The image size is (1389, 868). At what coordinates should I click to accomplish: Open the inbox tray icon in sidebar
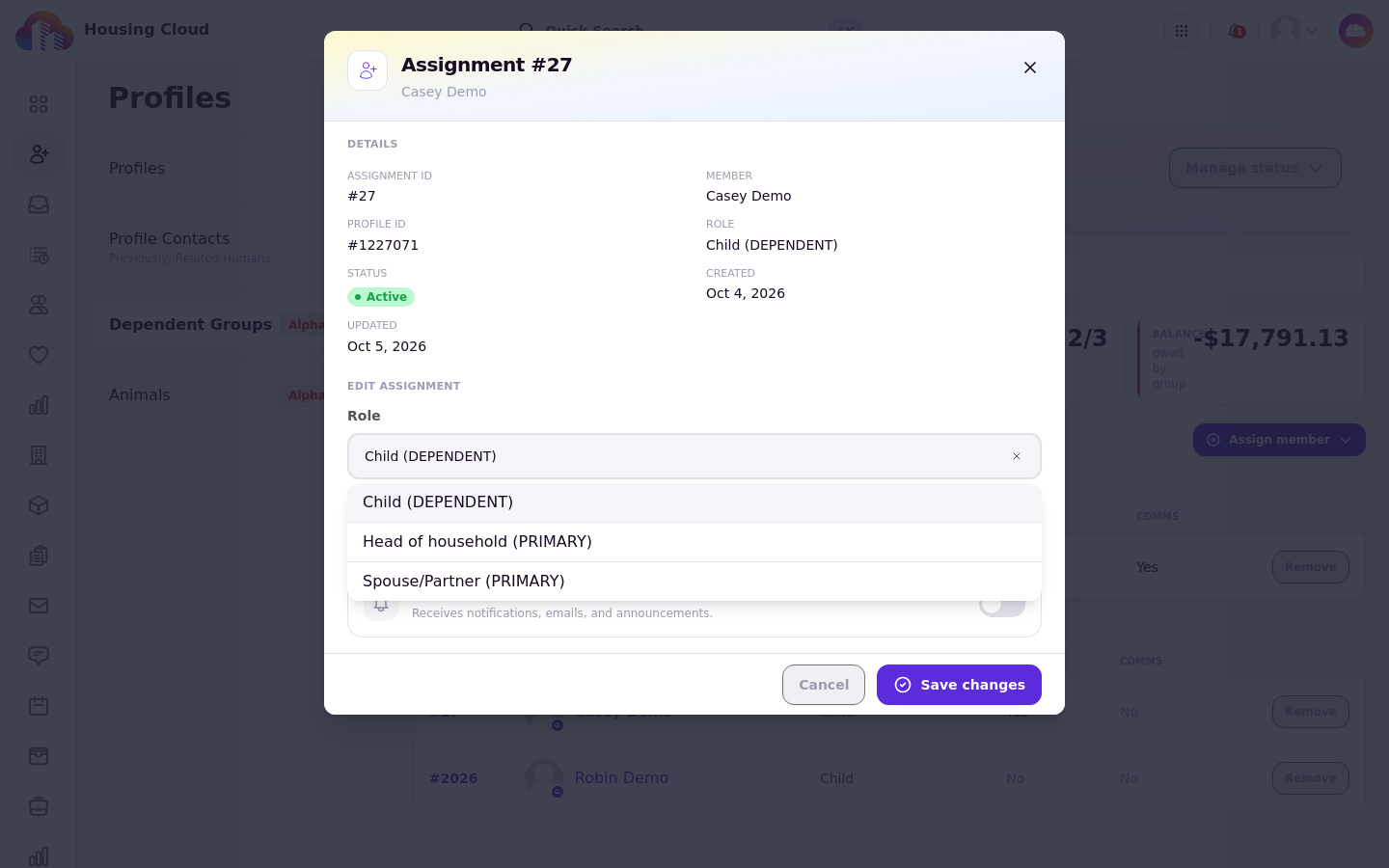(x=39, y=204)
